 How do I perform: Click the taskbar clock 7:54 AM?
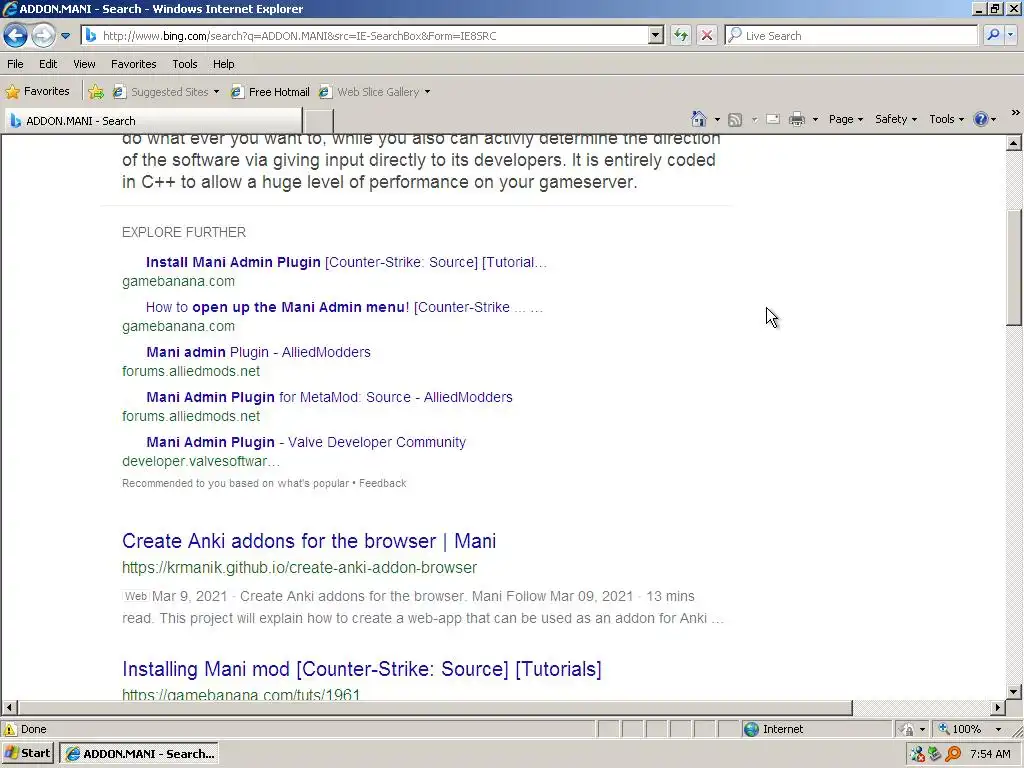(x=990, y=754)
